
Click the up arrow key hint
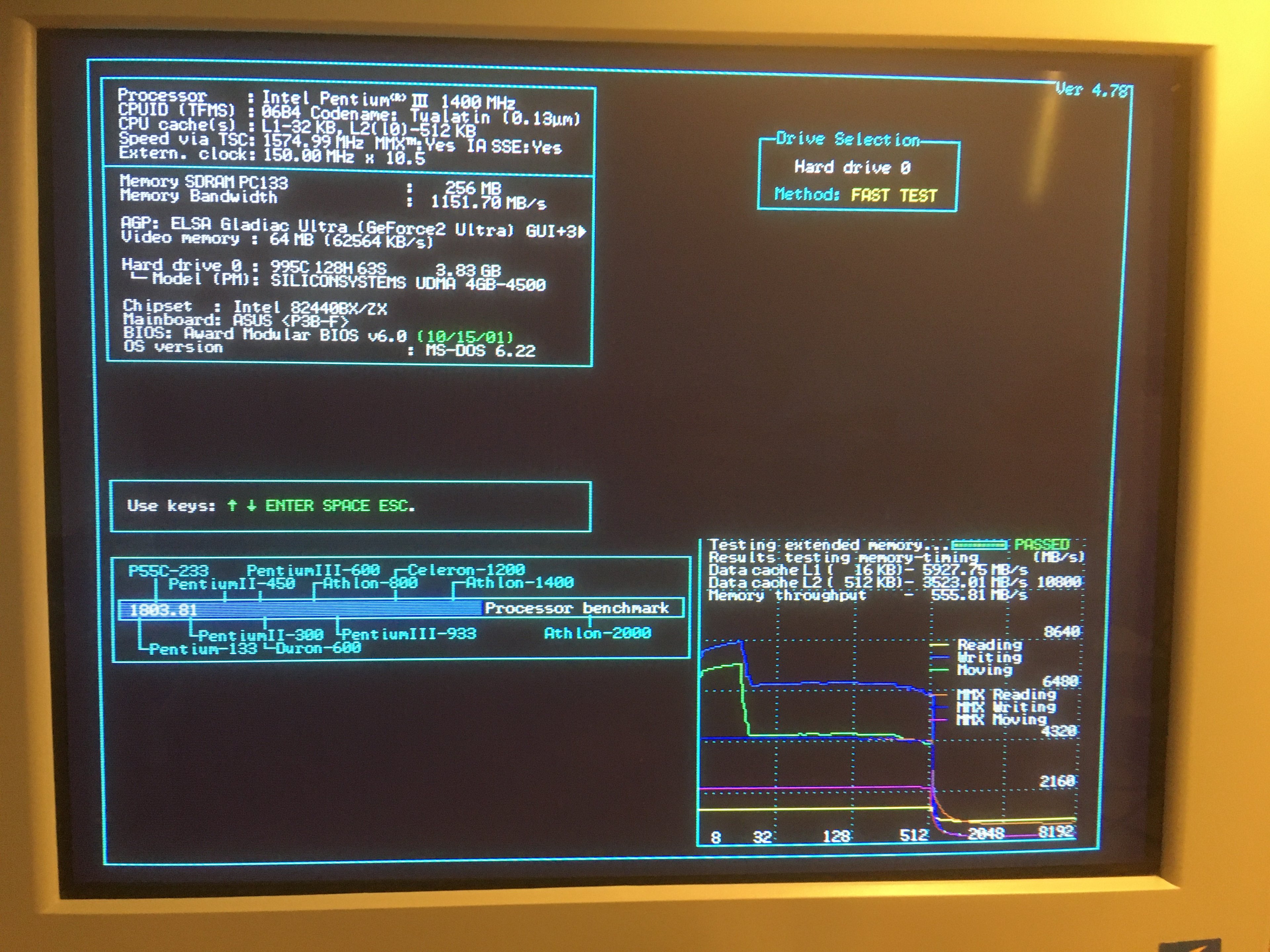232,505
